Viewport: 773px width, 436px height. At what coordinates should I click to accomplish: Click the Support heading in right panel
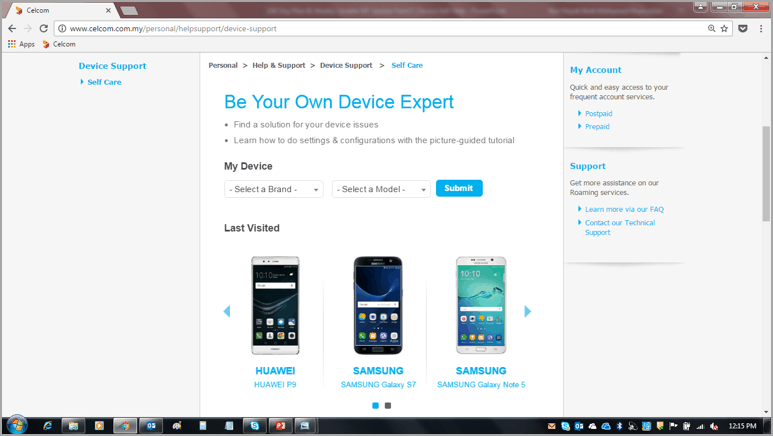(588, 166)
